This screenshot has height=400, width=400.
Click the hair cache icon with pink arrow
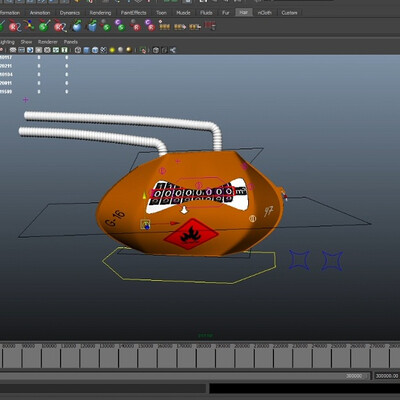click(x=180, y=26)
